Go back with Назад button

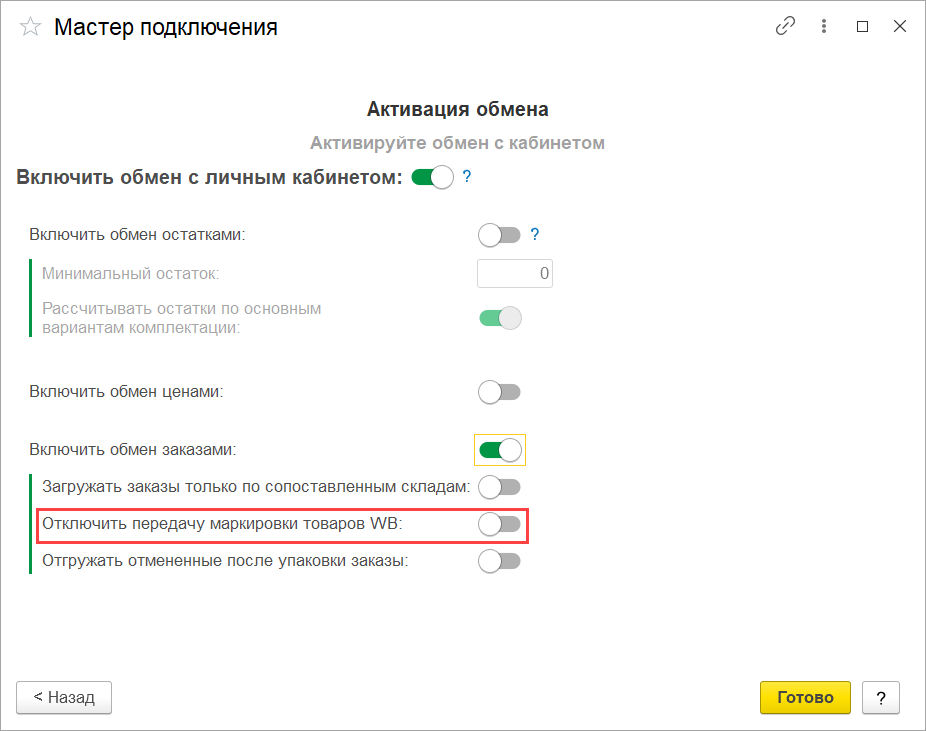pyautogui.click(x=64, y=697)
